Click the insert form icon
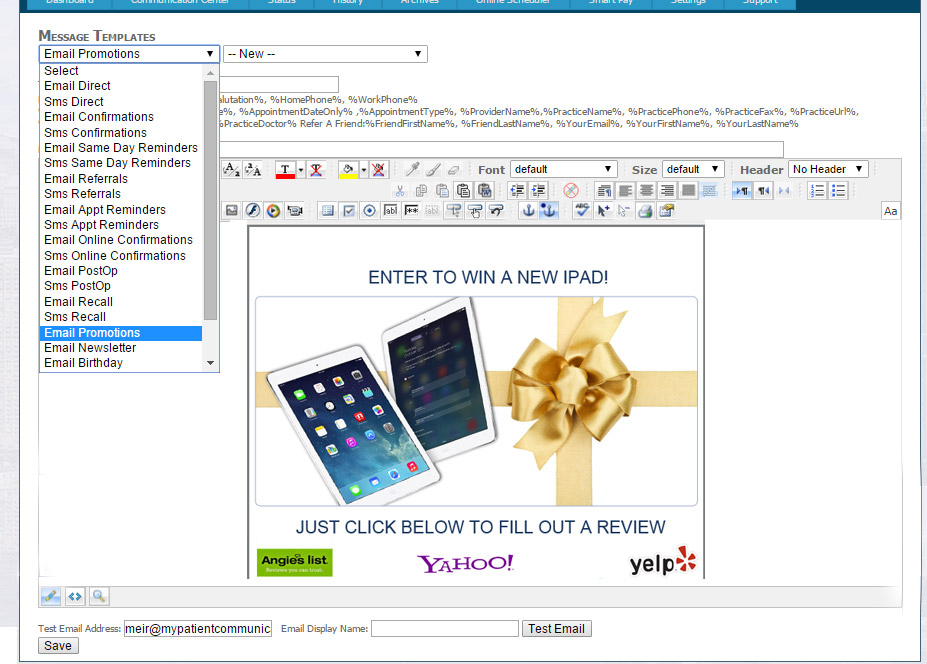 coord(328,210)
